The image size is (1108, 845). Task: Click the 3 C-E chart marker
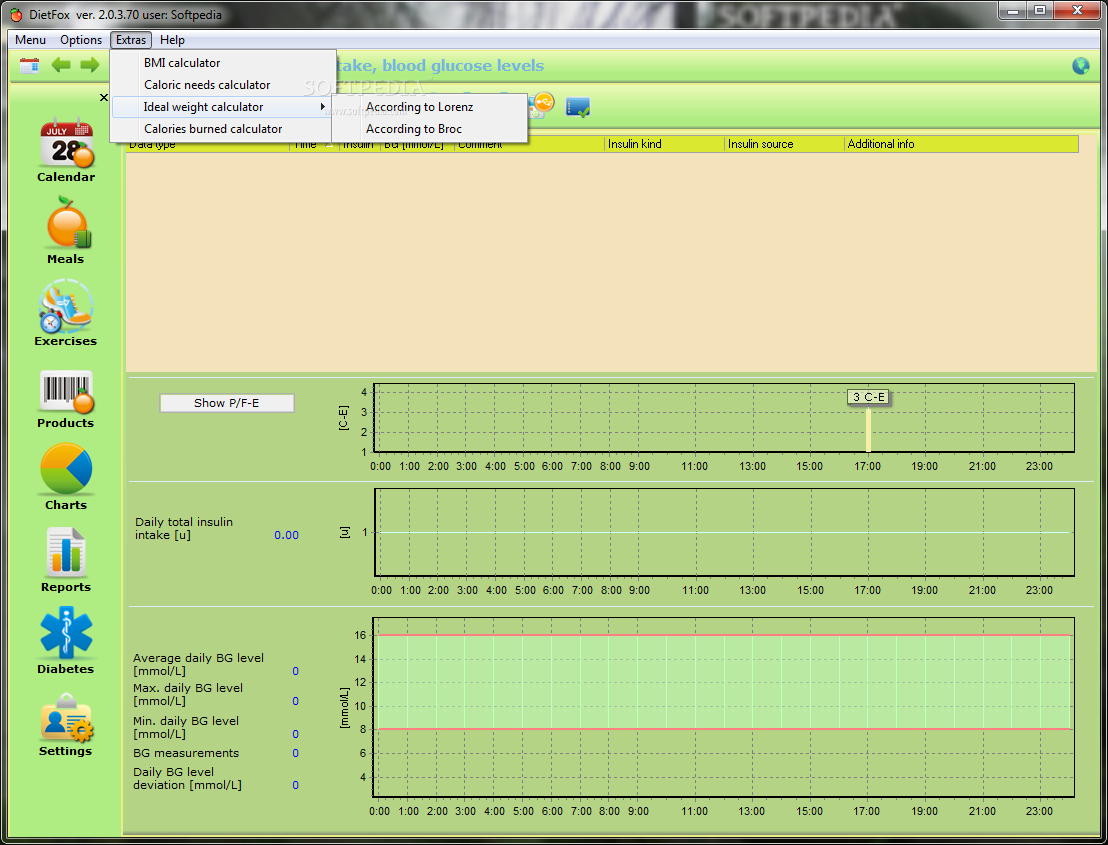pos(868,397)
